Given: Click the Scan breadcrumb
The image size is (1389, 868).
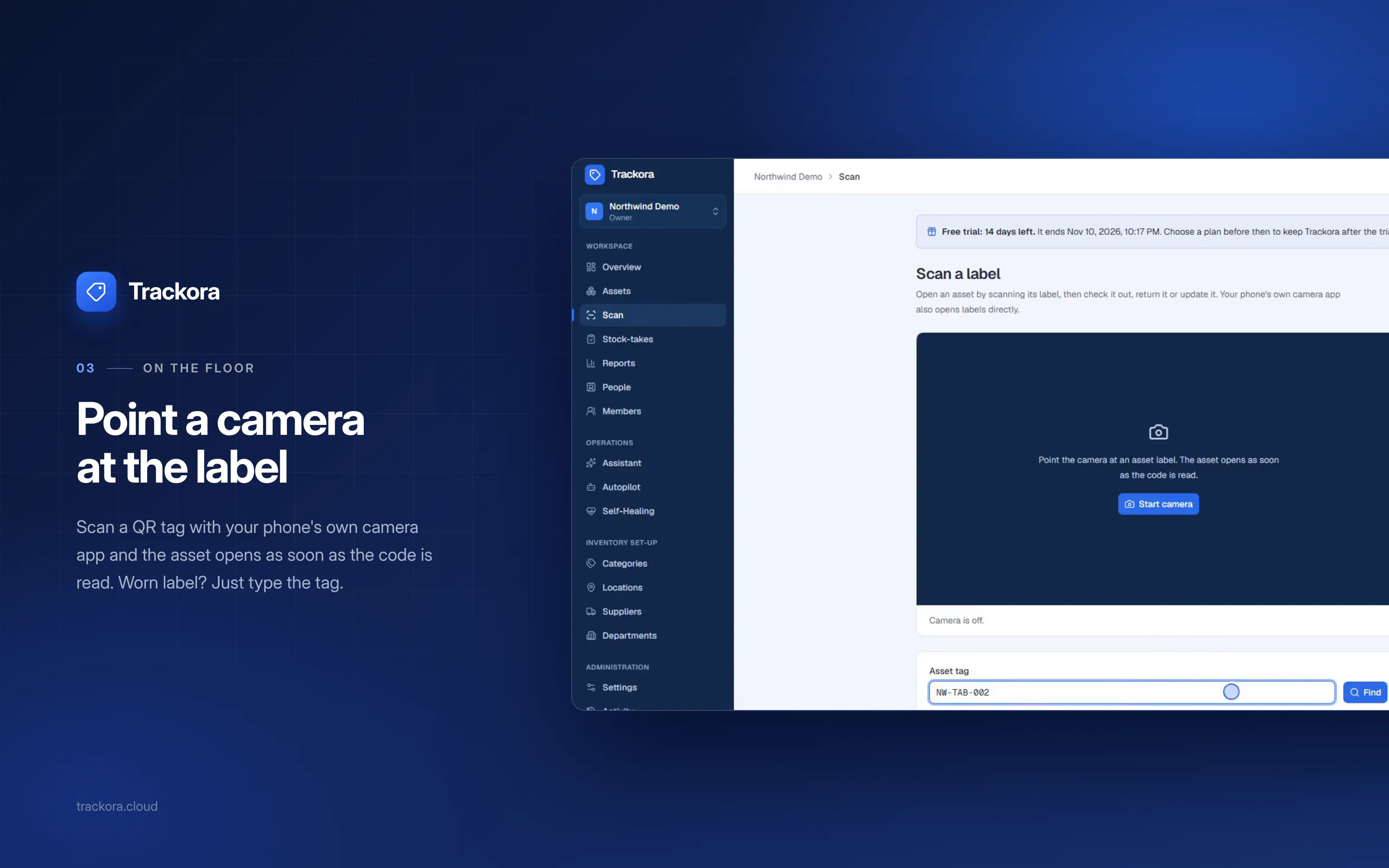Looking at the screenshot, I should pos(849,177).
